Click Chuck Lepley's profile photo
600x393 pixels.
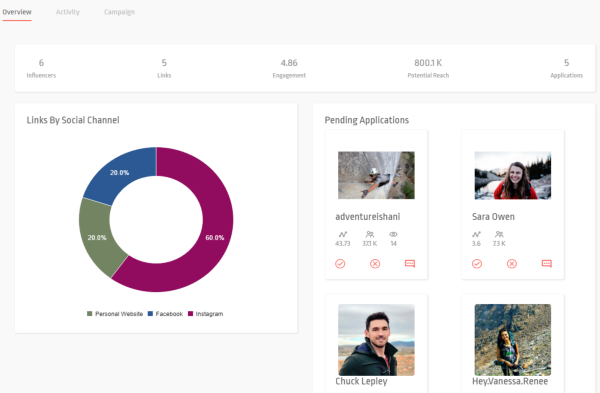pyautogui.click(x=376, y=340)
